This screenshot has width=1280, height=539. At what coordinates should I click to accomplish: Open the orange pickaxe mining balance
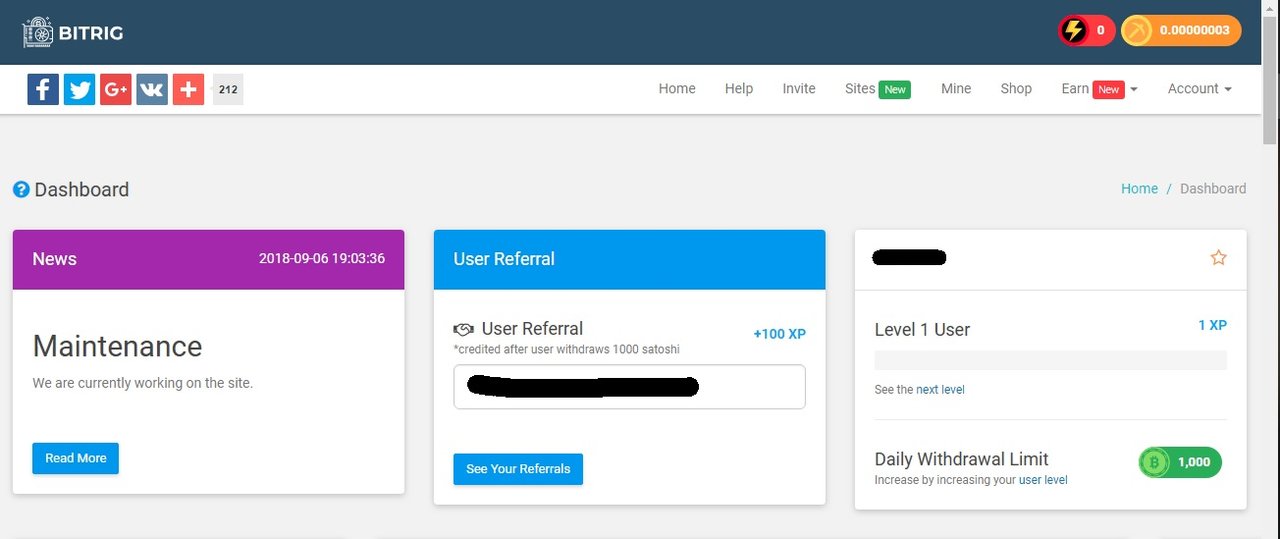1181,30
